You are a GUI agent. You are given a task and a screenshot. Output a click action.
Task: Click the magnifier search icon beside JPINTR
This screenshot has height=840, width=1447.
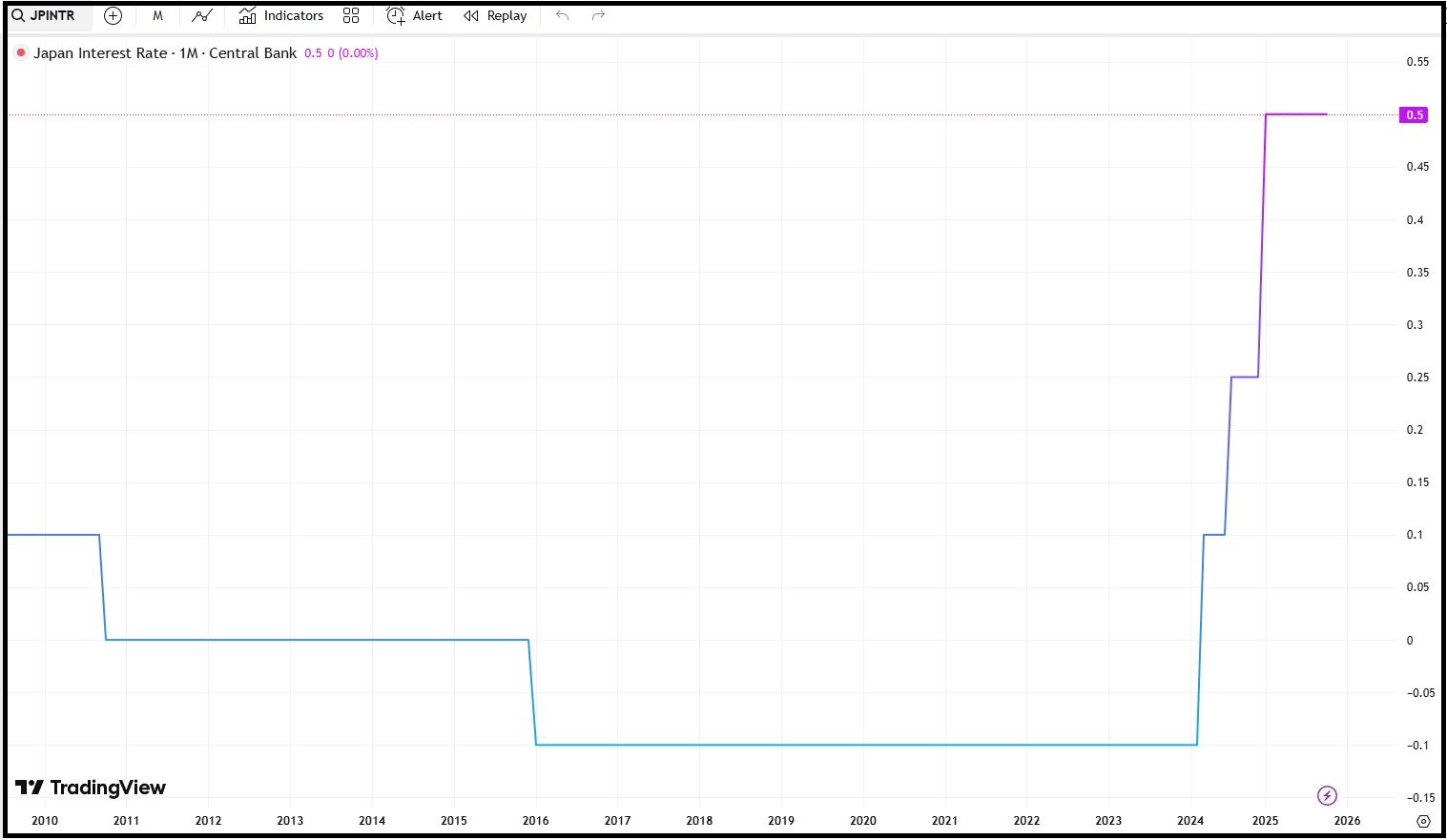coord(18,15)
